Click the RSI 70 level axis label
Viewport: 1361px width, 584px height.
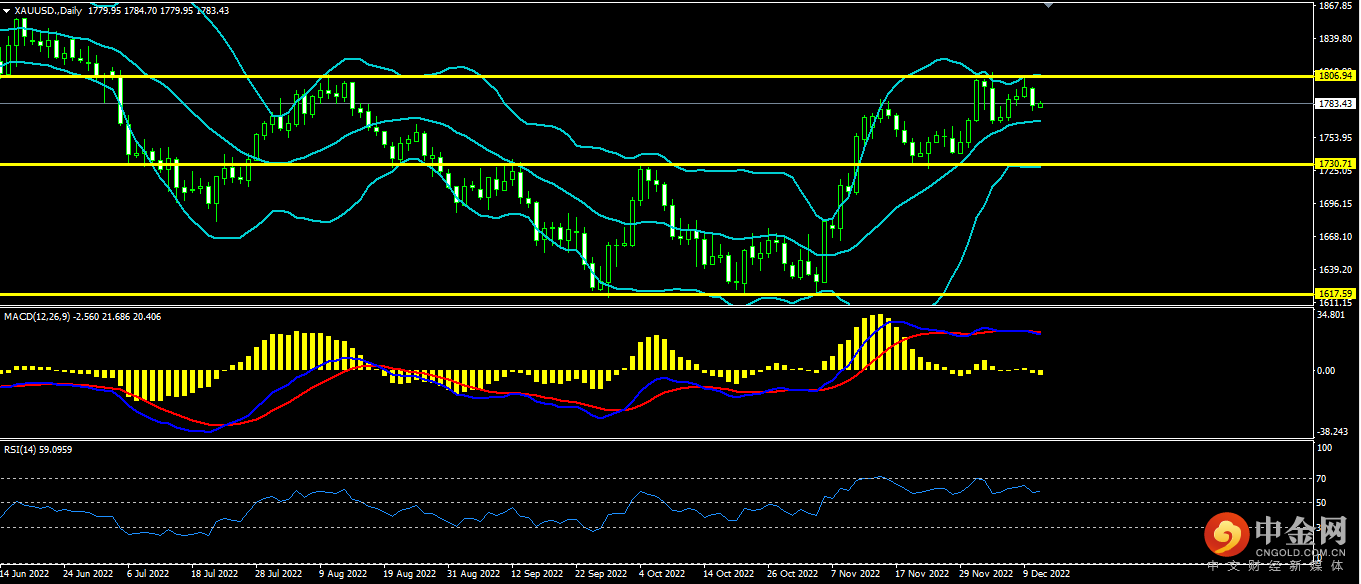tap(1324, 478)
